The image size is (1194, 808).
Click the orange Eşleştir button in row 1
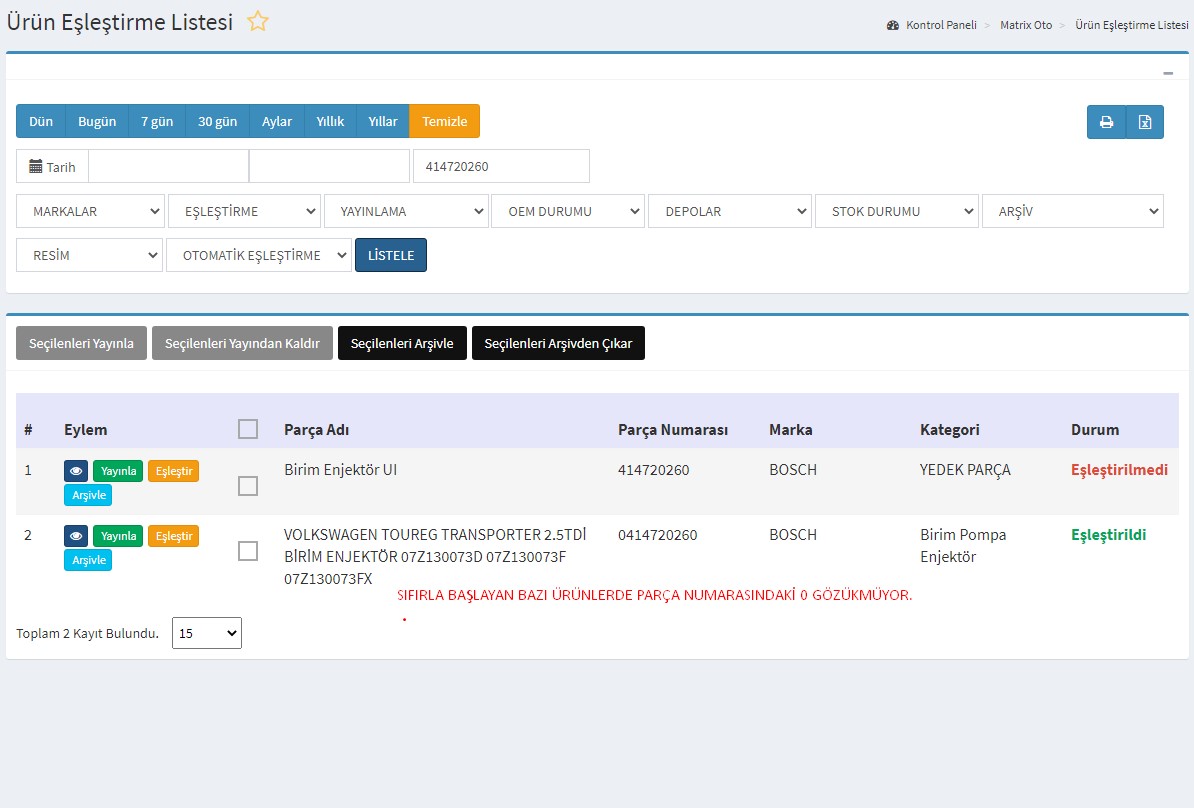click(x=173, y=471)
